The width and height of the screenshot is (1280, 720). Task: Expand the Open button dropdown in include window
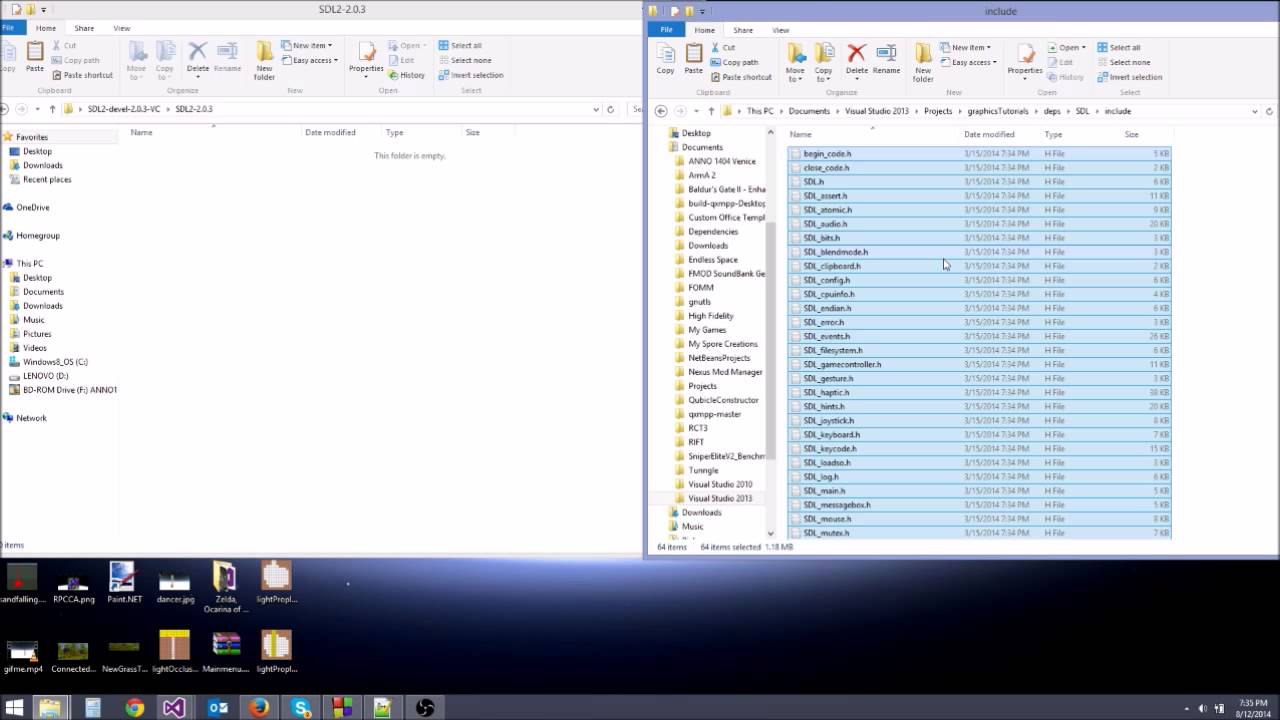click(1082, 47)
